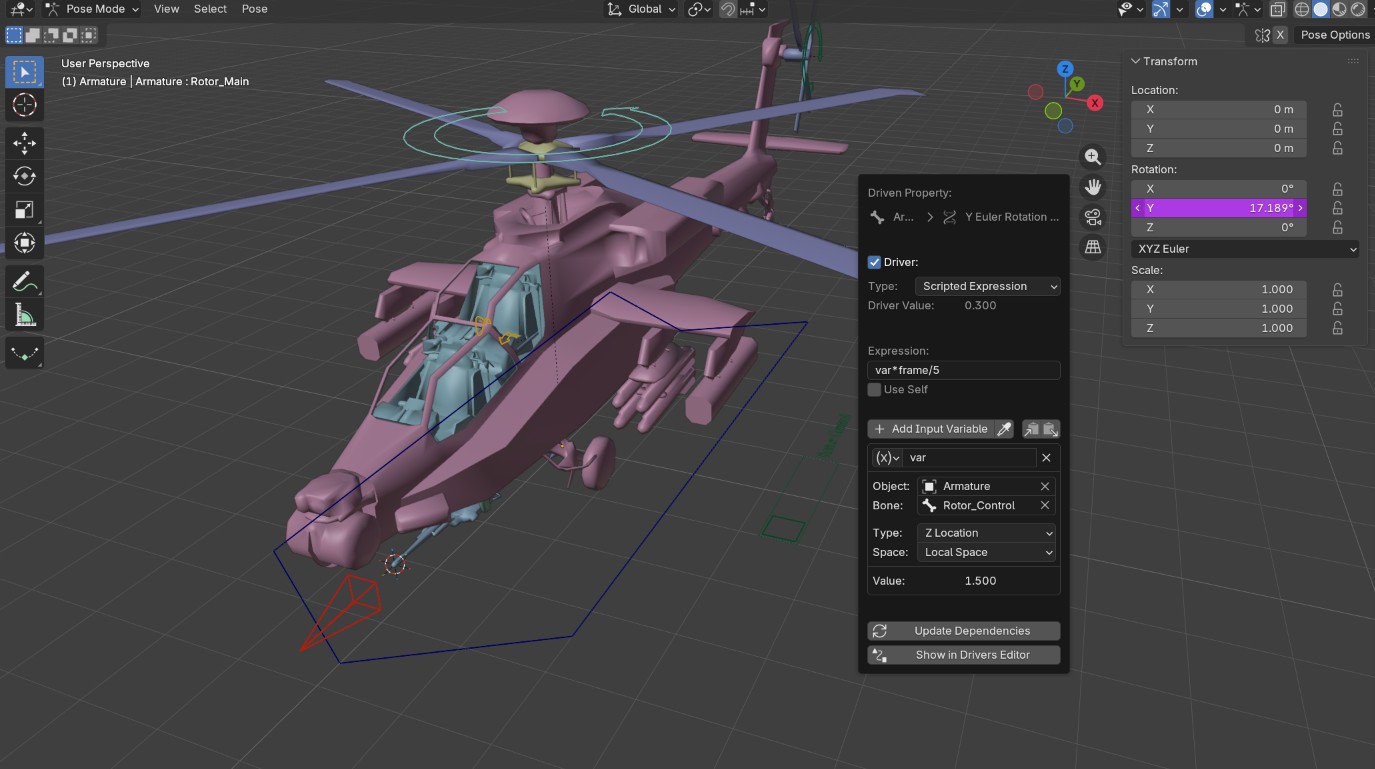Click Rotation Y value 17.189° field
This screenshot has width=1375, height=769.
point(1219,208)
